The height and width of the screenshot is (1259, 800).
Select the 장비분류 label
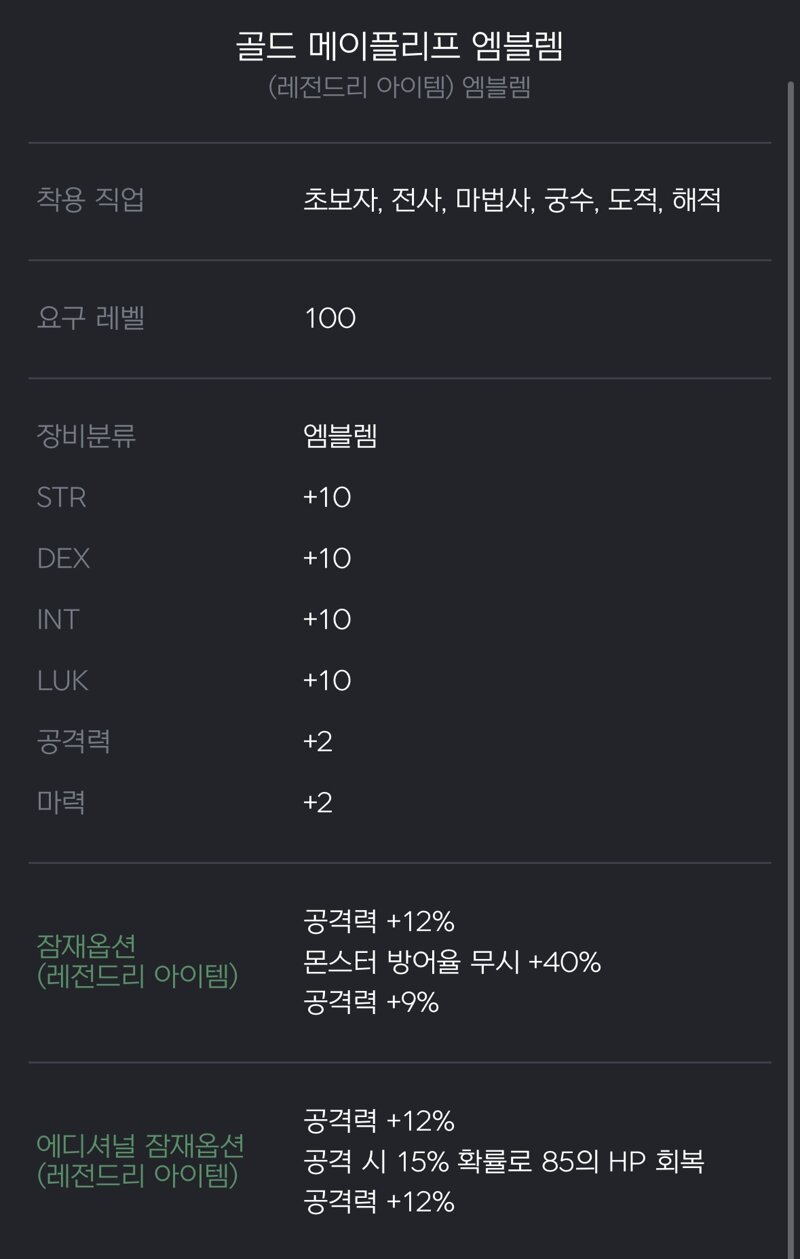click(86, 436)
